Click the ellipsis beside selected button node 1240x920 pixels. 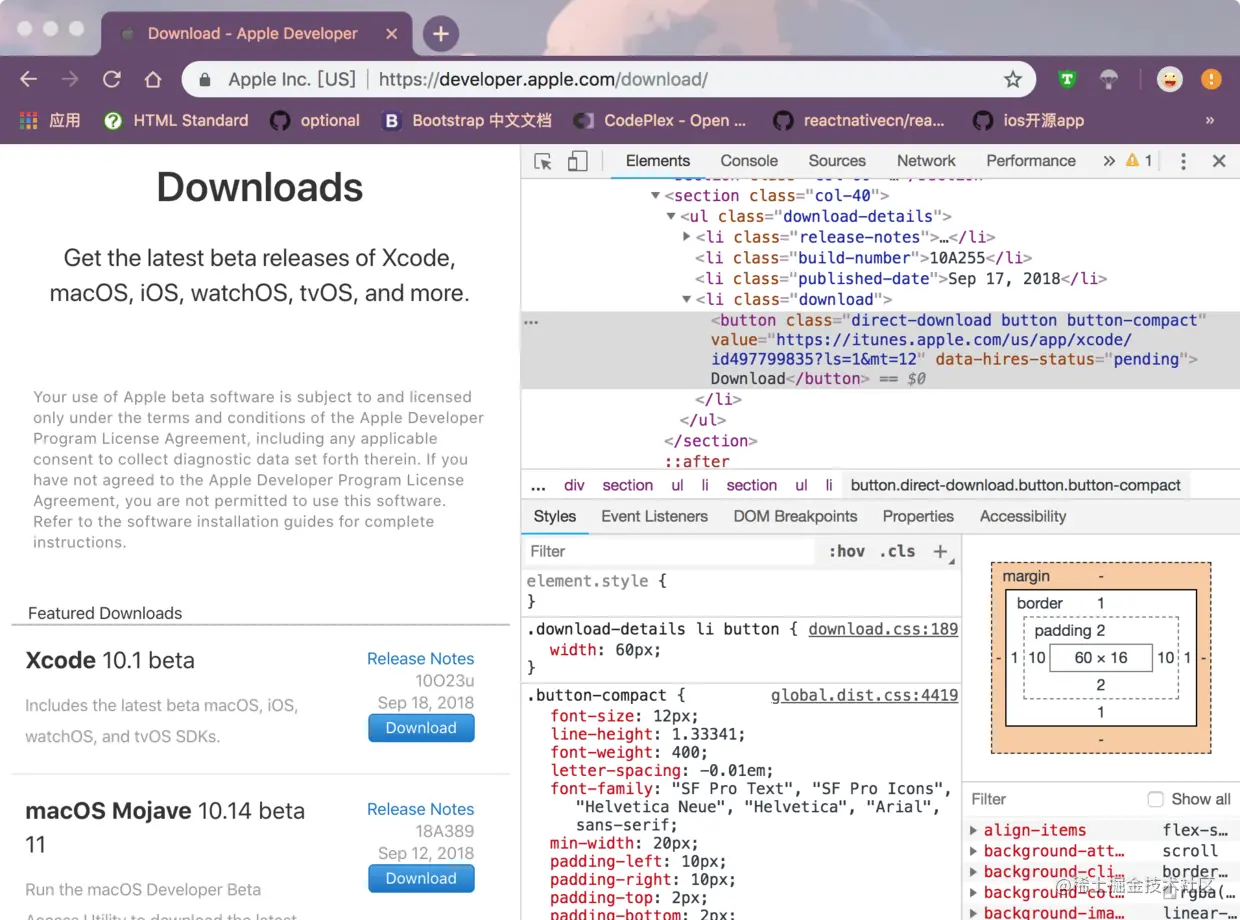pos(532,322)
